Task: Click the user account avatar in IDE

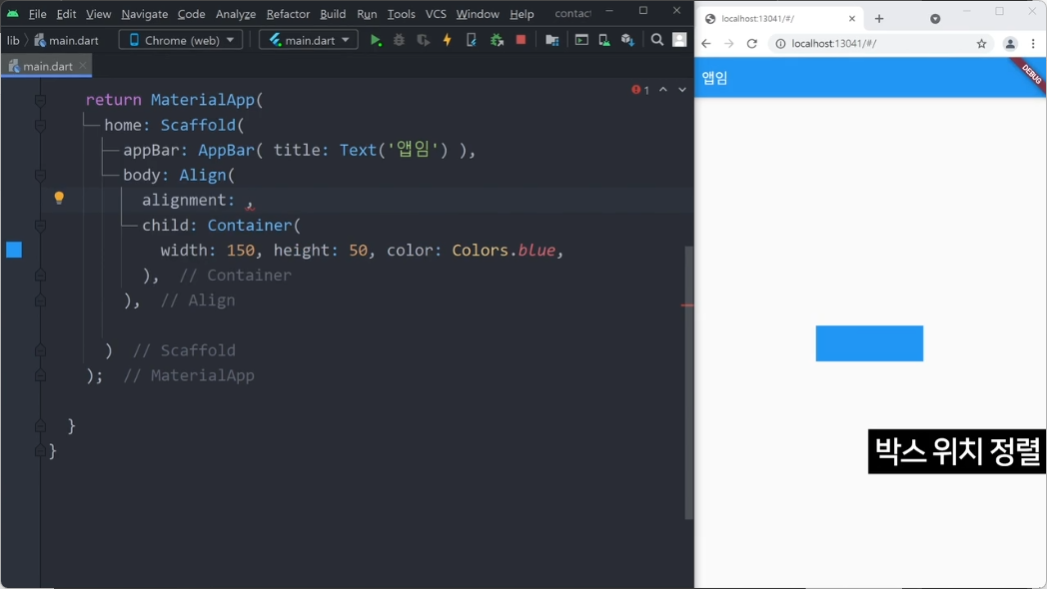Action: coord(679,40)
